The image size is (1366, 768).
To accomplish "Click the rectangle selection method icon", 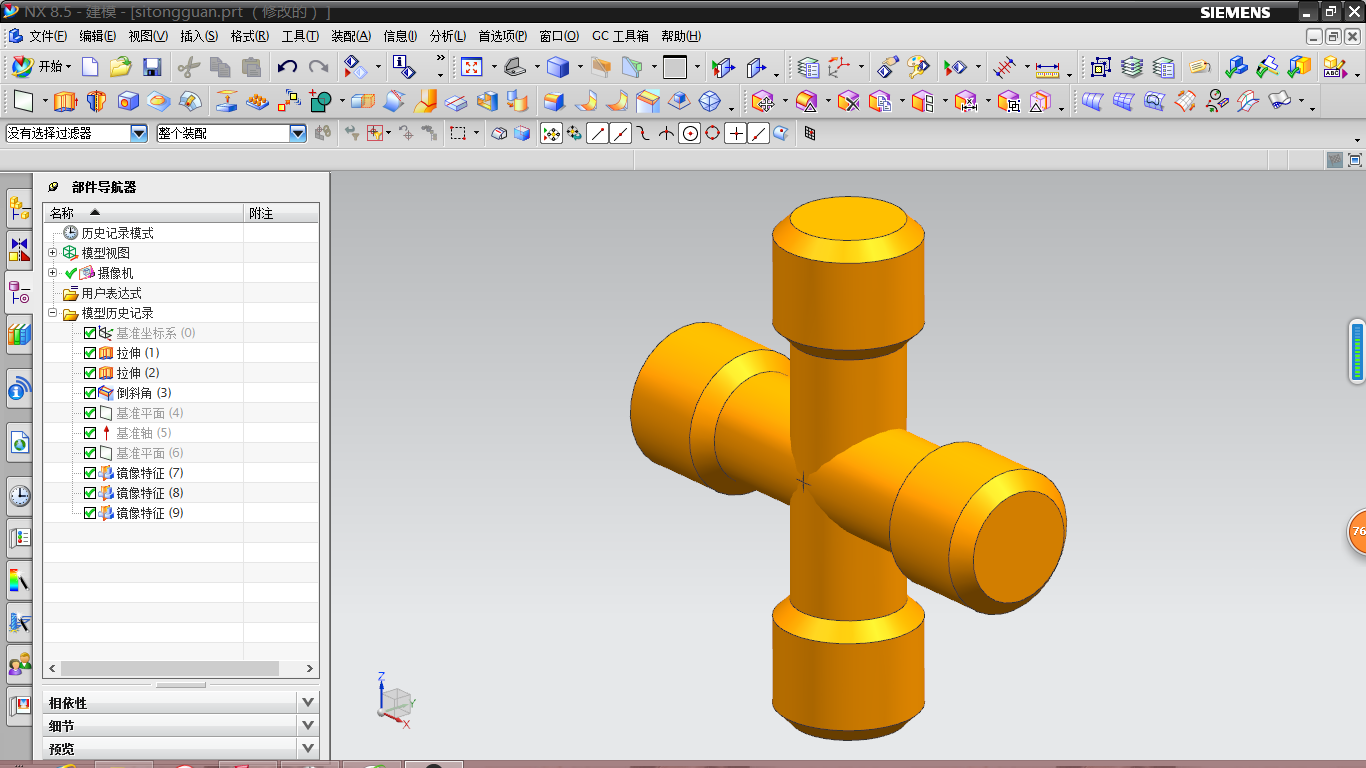I will 458,133.
